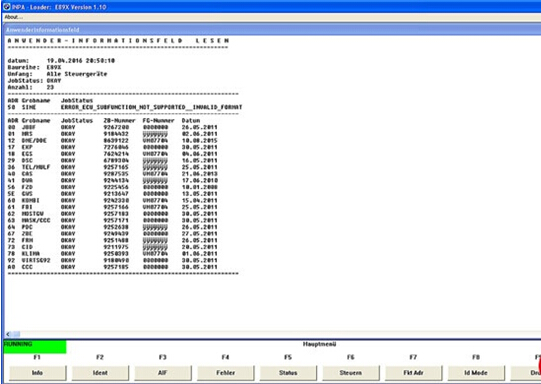The image size is (541, 384).
Task: Click ZB-Nummer 9267200 in the JBBF row
Action: click(x=116, y=127)
